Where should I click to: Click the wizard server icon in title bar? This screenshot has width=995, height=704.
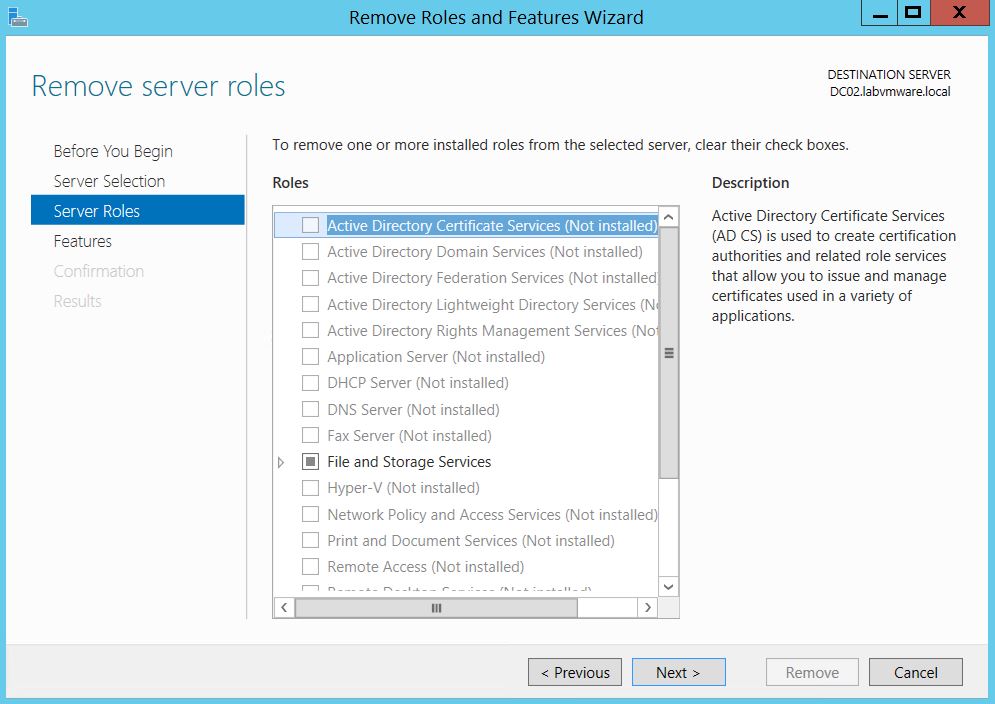point(18,17)
